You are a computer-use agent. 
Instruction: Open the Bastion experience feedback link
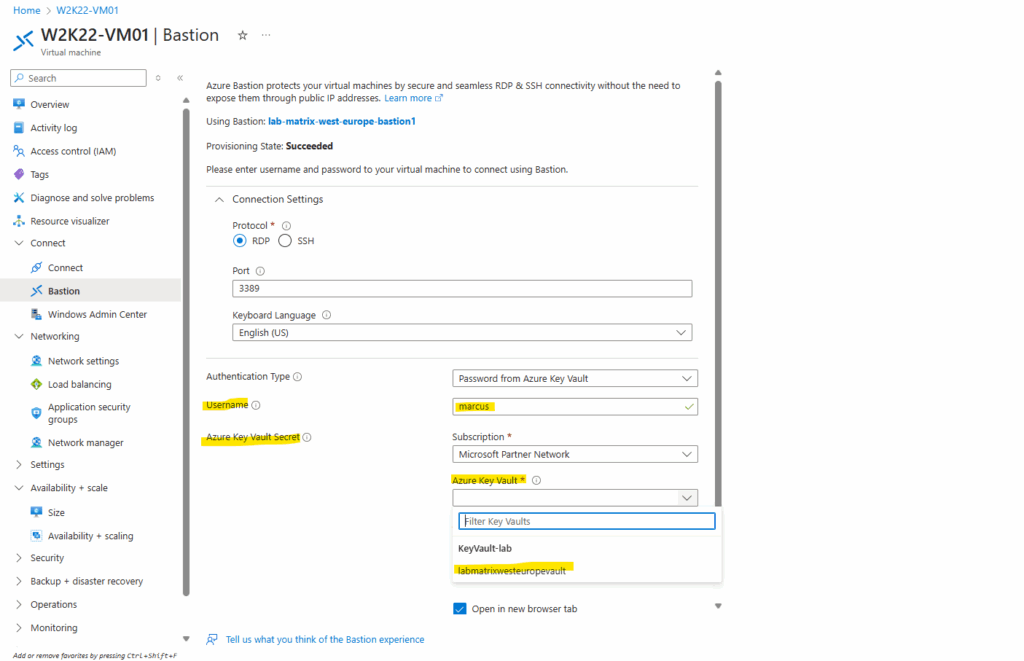pos(325,639)
